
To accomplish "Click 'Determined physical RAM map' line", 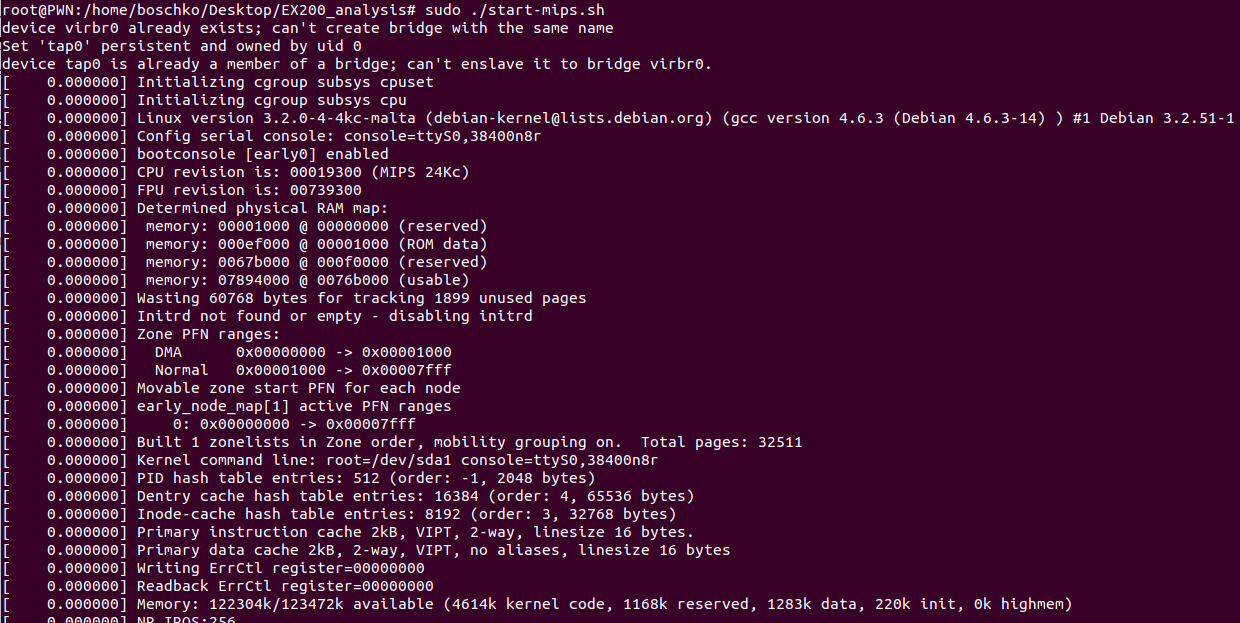I will coord(262,208).
